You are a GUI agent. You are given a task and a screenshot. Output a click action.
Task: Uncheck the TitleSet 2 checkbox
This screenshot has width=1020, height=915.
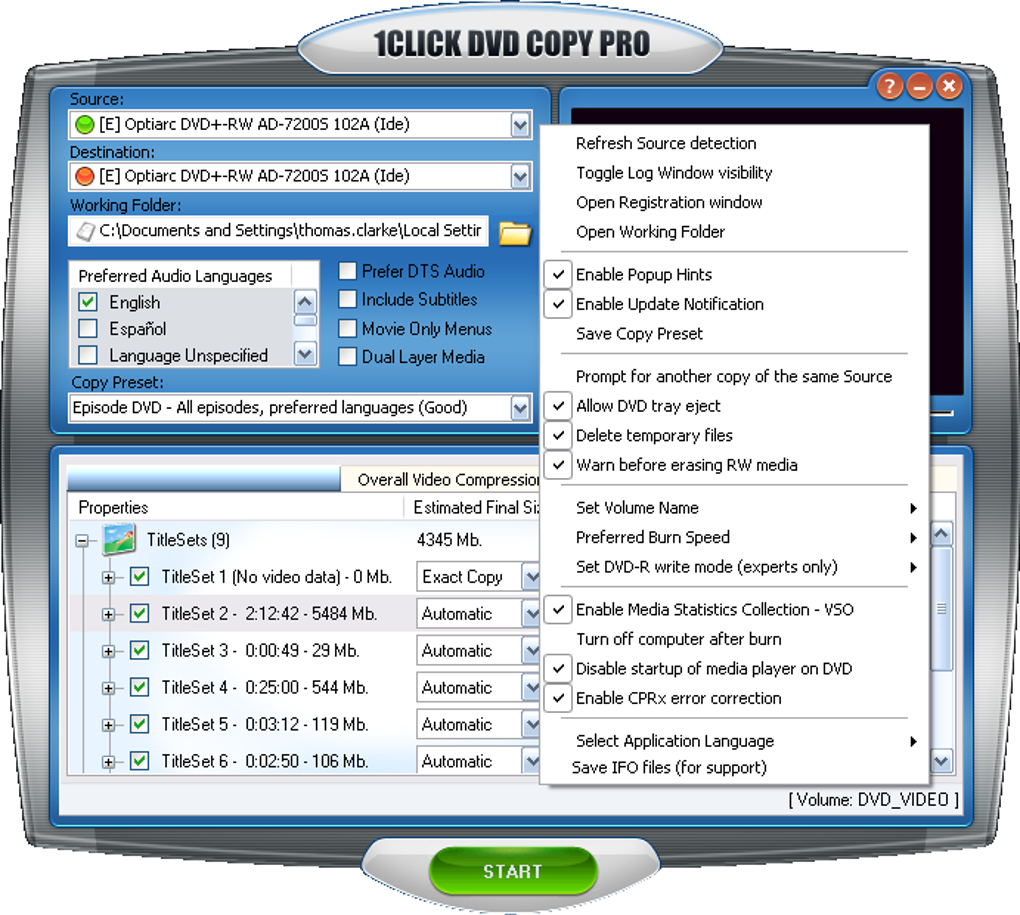click(139, 613)
